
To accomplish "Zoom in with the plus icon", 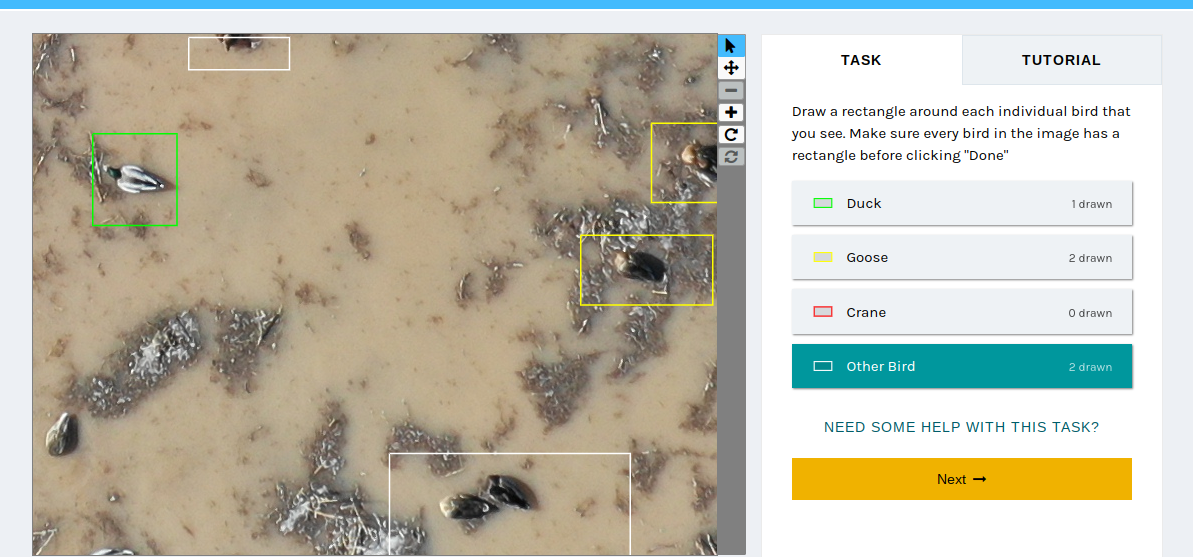I will coord(731,113).
